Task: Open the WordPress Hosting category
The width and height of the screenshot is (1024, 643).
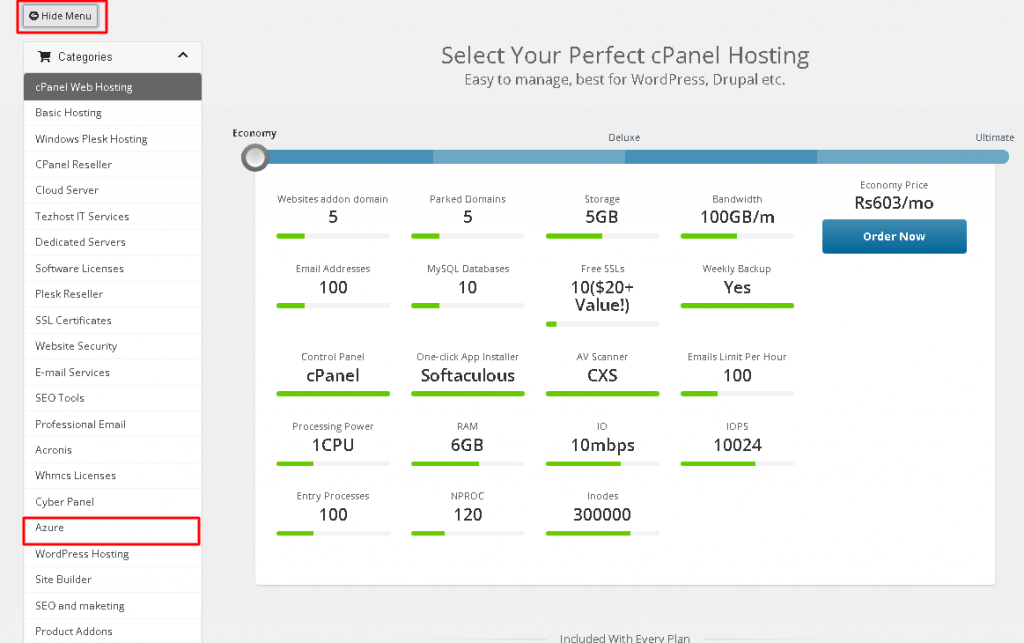Action: 82,554
